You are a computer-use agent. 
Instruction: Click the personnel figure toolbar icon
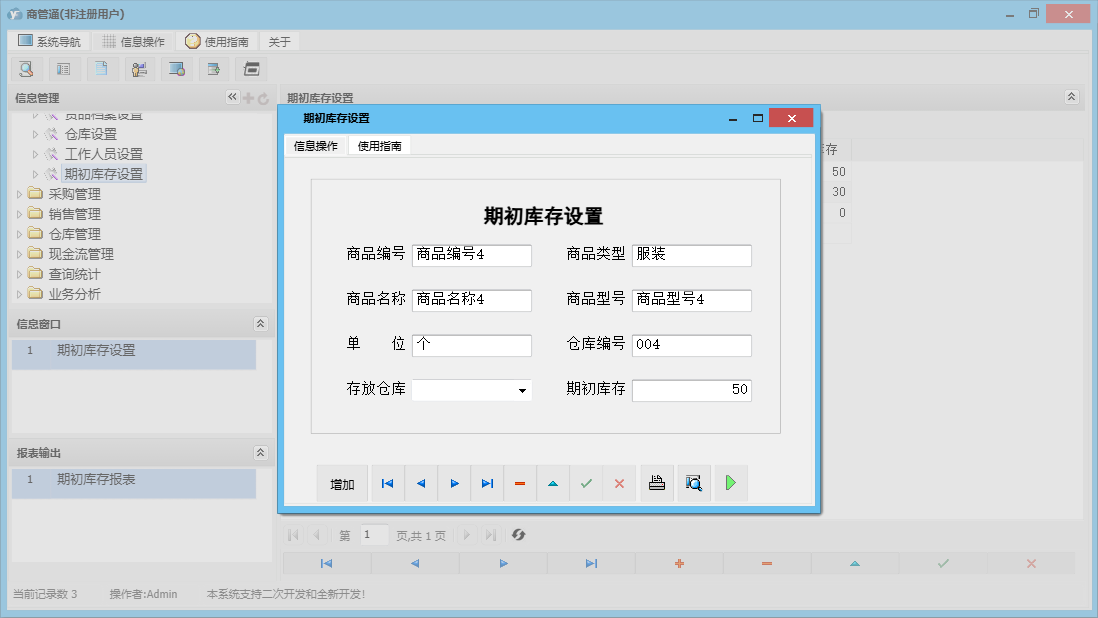click(x=139, y=68)
